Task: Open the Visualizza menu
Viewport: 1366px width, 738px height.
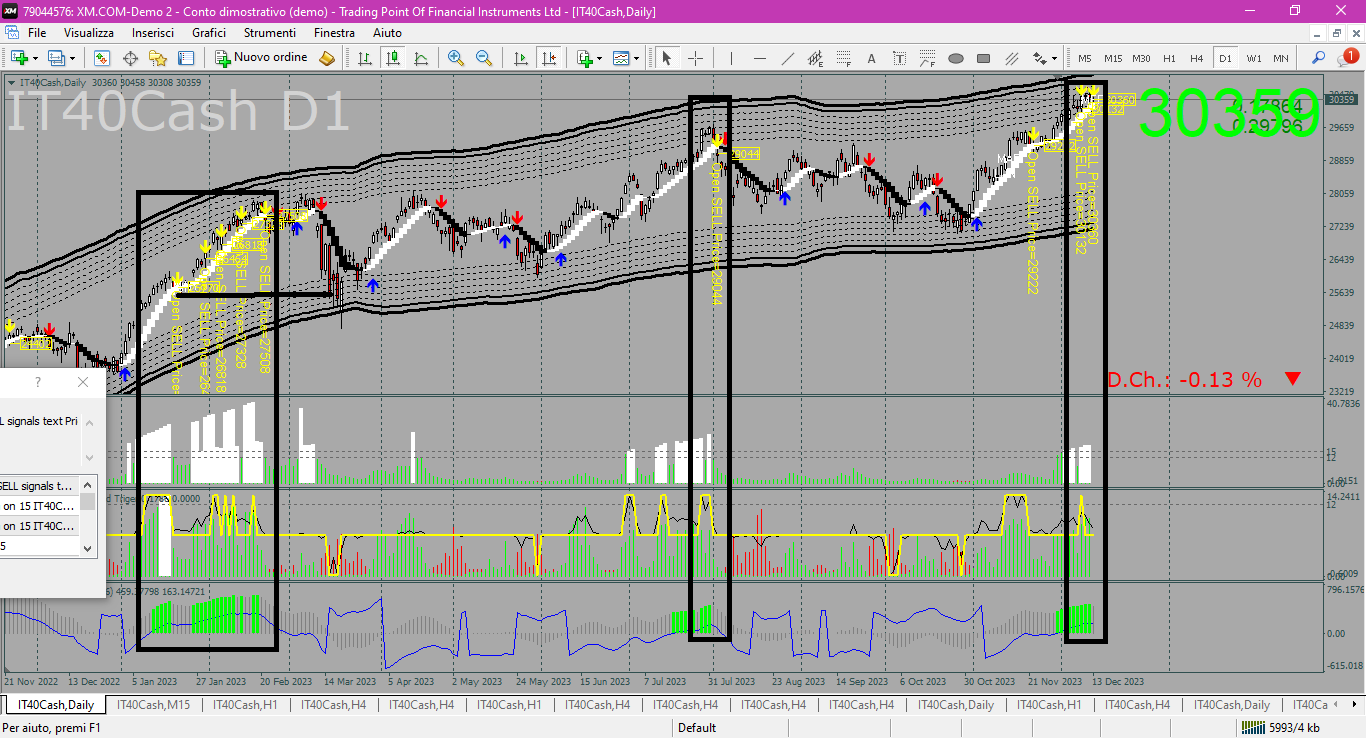Action: [89, 33]
